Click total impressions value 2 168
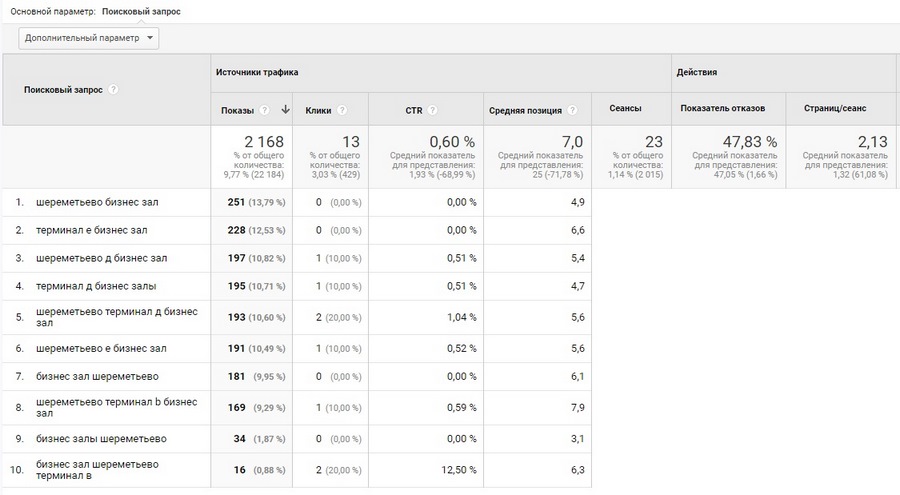Screen dimensions: 900x495 pos(263,141)
